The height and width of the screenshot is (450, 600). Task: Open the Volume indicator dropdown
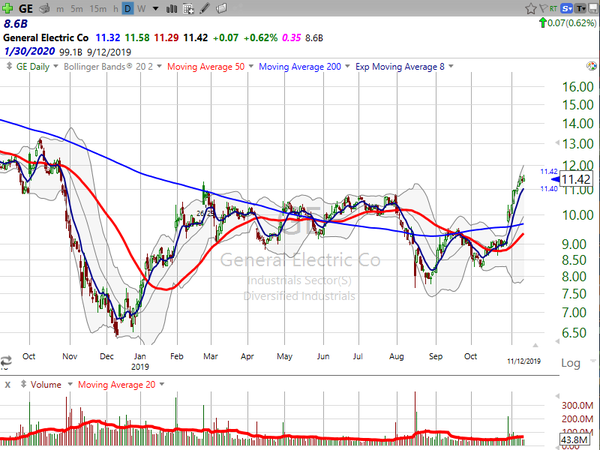(x=70, y=384)
